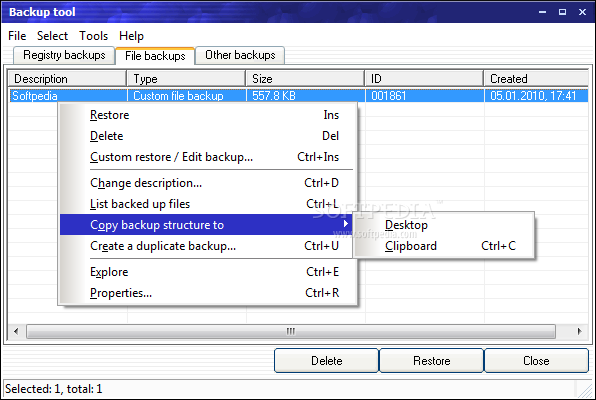This screenshot has height=400, width=596.
Task: Sort by the Size column header
Action: point(305,79)
